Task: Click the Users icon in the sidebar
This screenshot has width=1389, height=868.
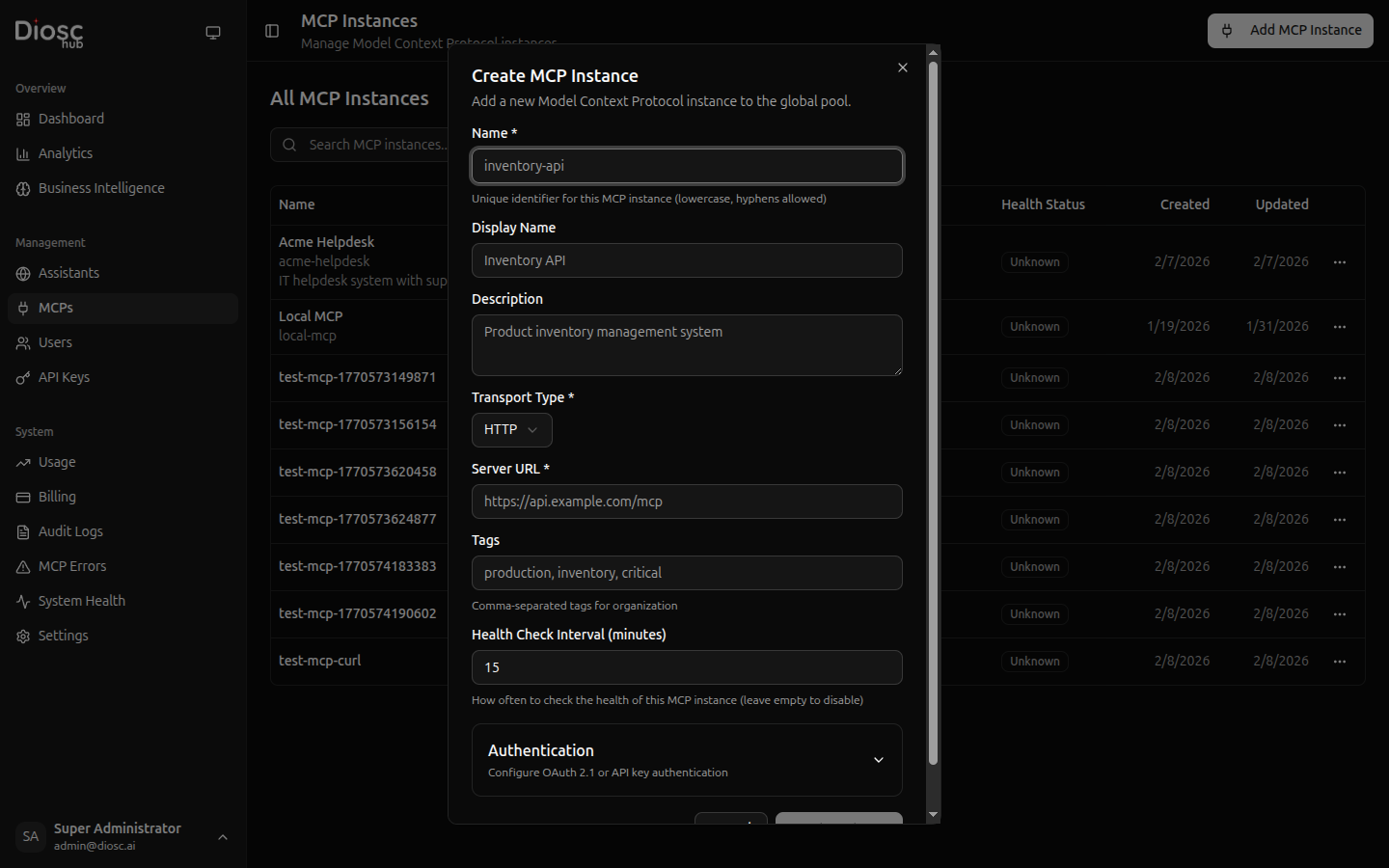Action: [x=23, y=342]
